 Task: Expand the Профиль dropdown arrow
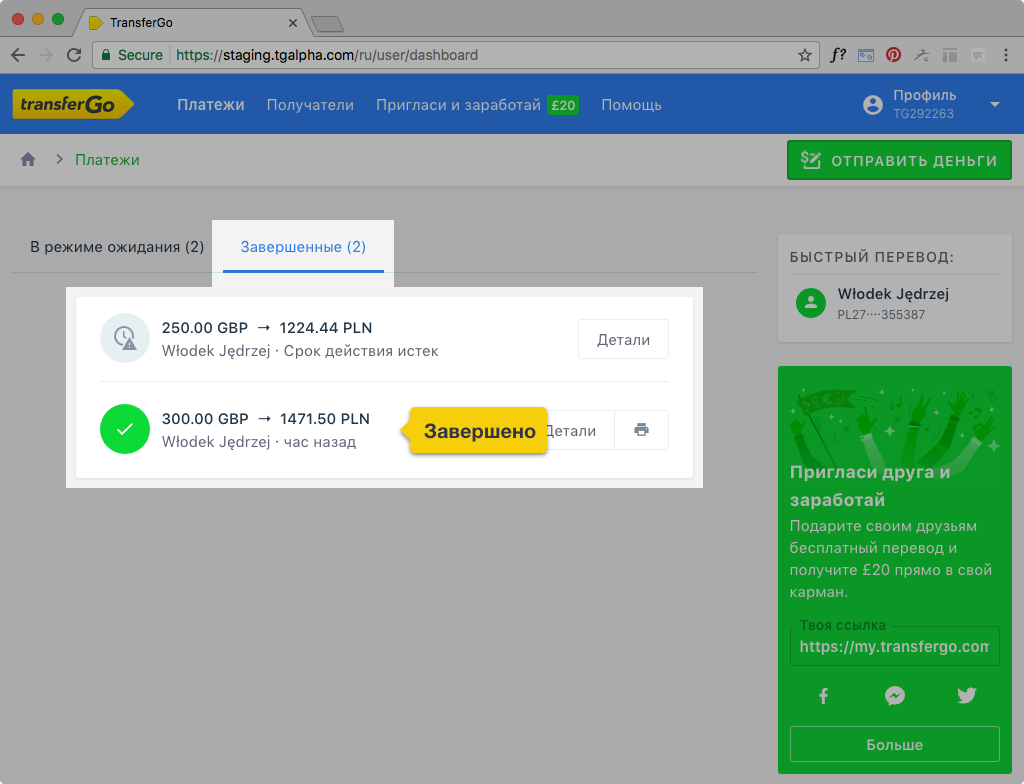(x=995, y=105)
